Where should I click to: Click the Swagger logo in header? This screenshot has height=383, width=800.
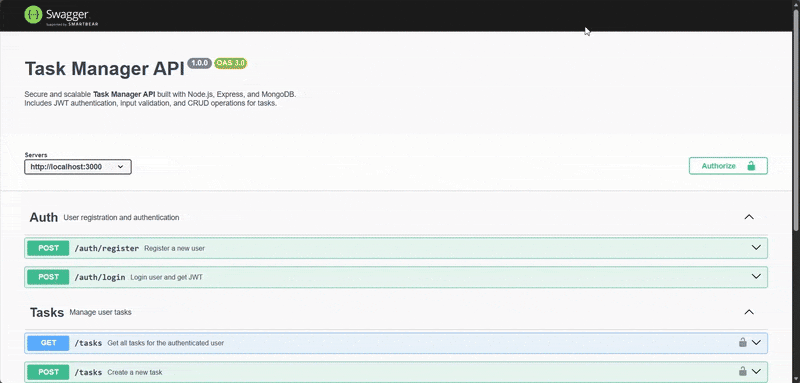click(x=61, y=16)
